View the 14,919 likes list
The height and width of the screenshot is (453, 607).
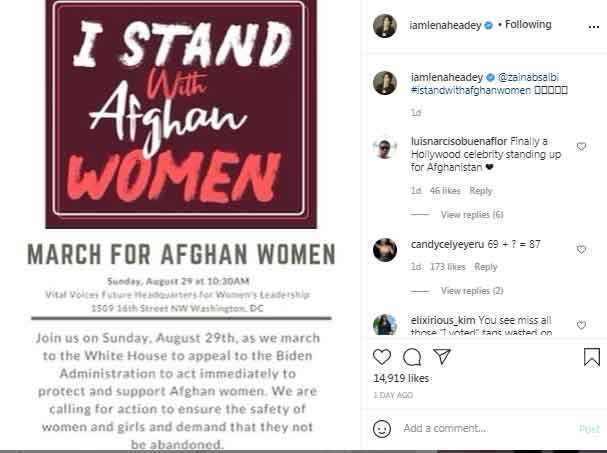click(x=400, y=379)
